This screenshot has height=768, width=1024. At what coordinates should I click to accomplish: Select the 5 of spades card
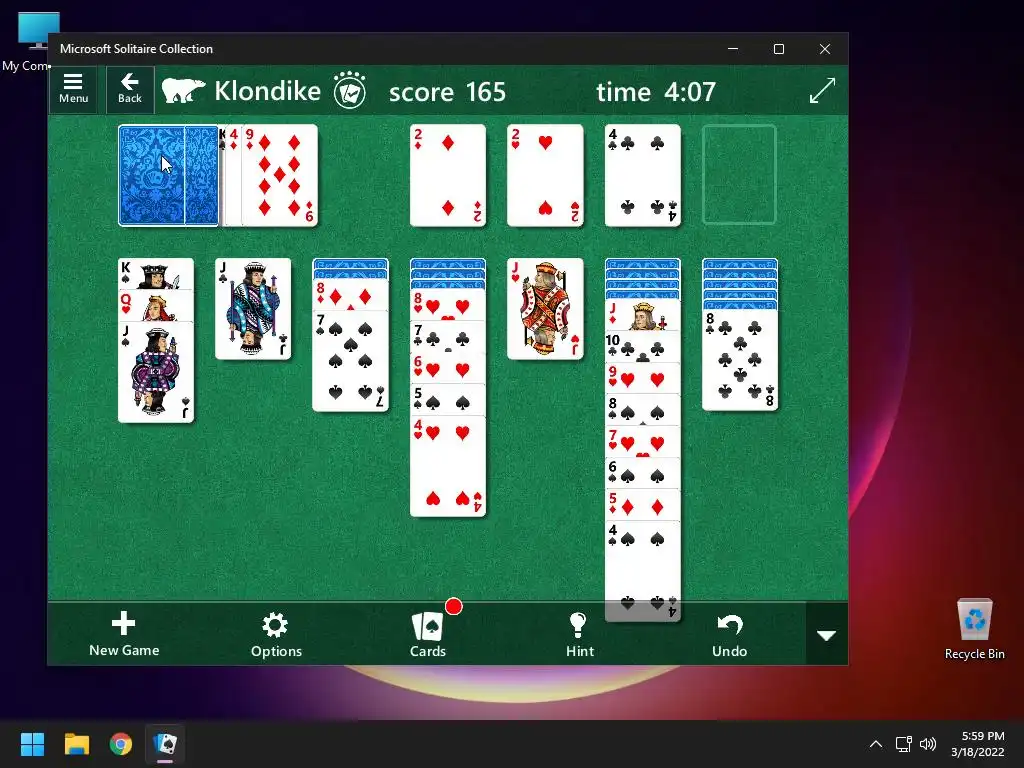pos(448,400)
